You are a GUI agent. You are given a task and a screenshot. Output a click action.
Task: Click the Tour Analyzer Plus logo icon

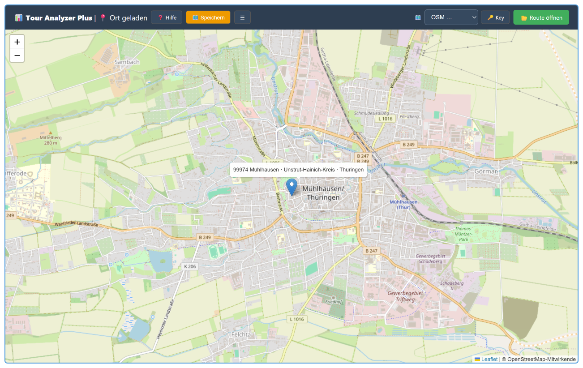[x=18, y=17]
